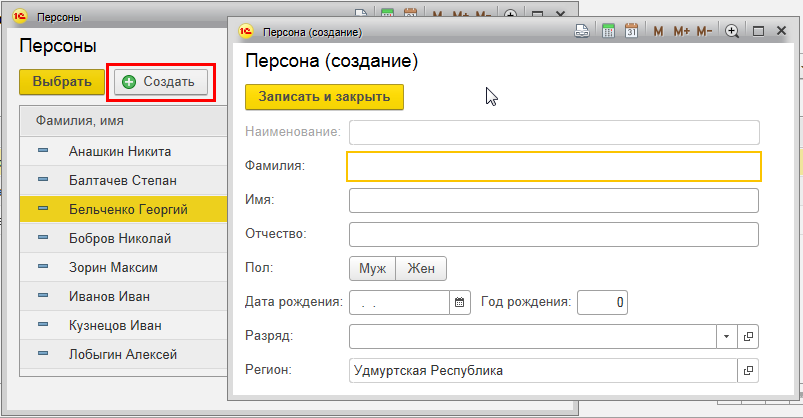The width and height of the screenshot is (803, 418).
Task: Click the Дата рождения date field
Action: click(399, 302)
